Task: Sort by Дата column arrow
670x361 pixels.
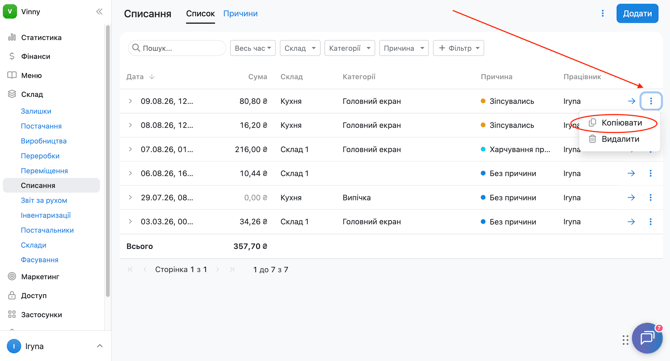Action: pos(152,77)
